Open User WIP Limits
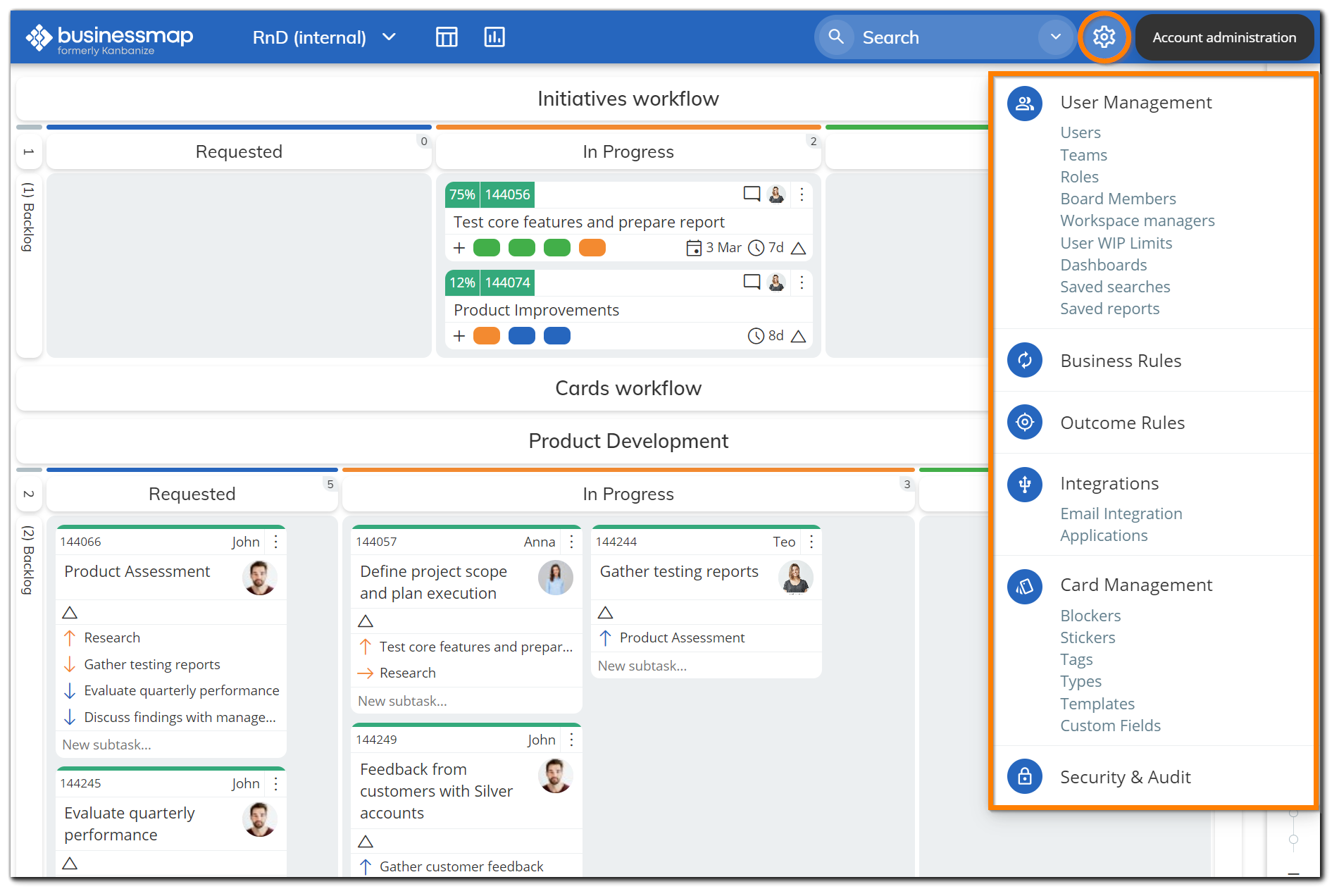 tap(1116, 243)
